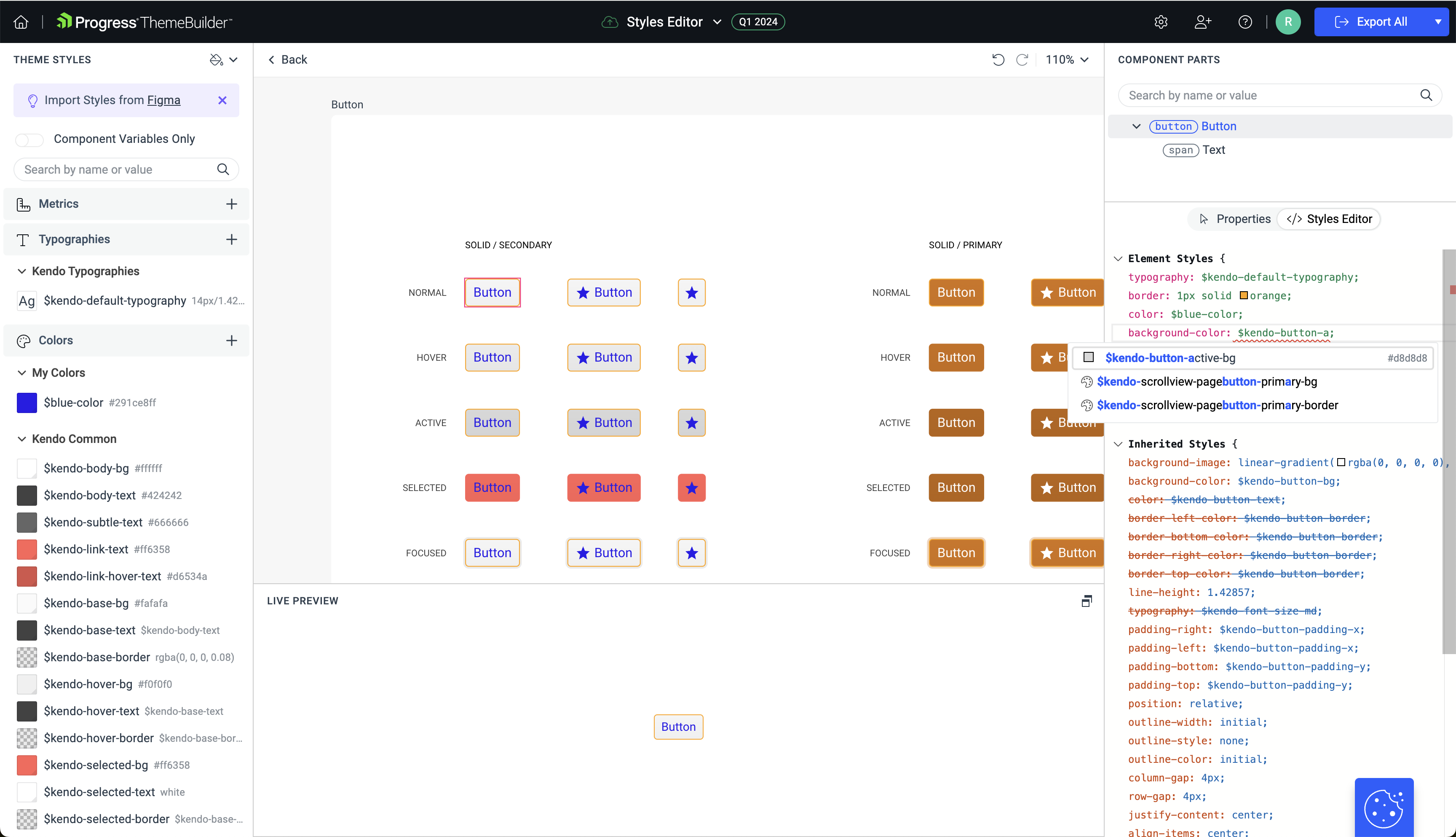Click the Live Preview Button
Screen dimensions: 1456x837
[x=678, y=727]
